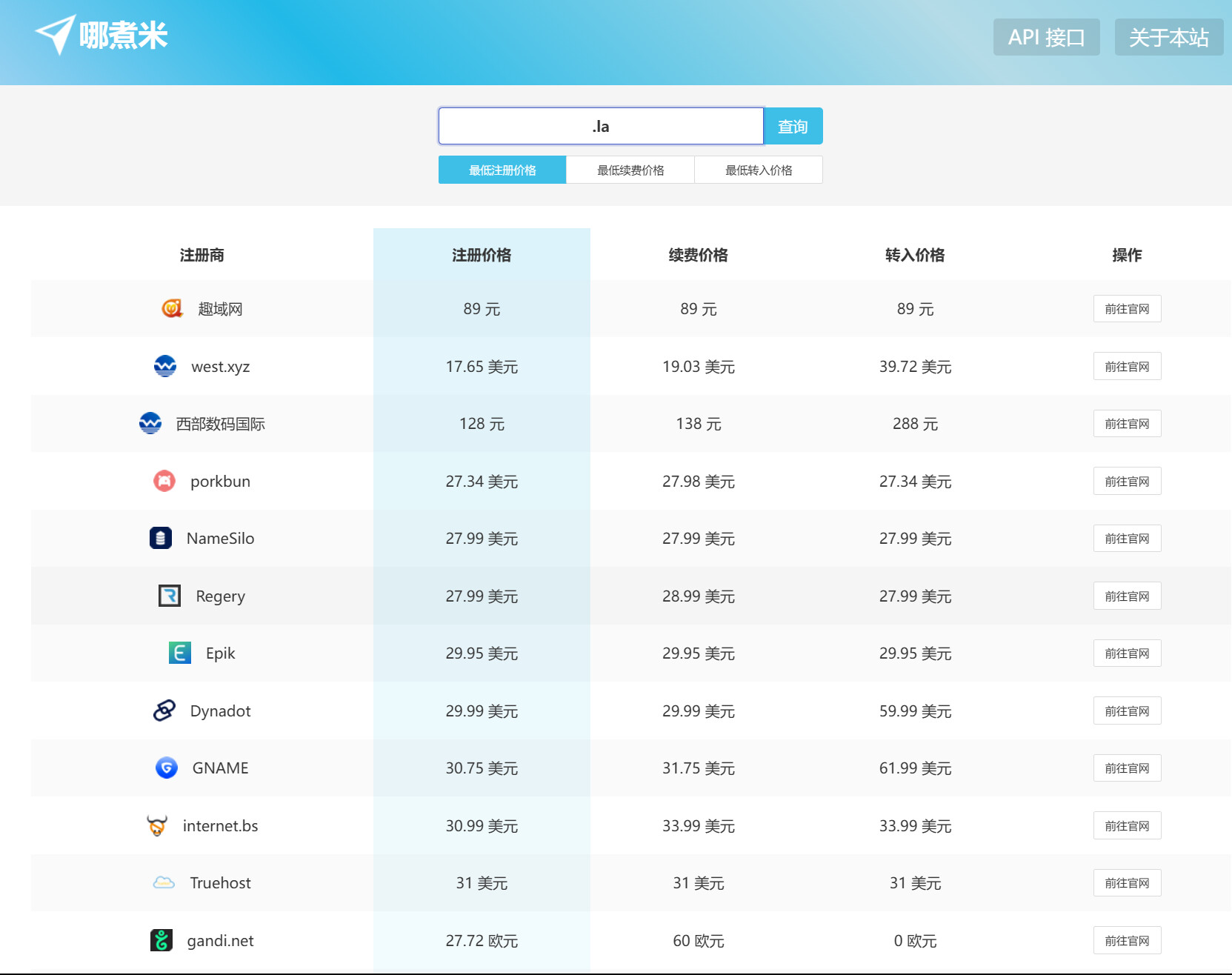Click the 西部数码国际 registrar name
The height and width of the screenshot is (975, 1232).
click(220, 424)
